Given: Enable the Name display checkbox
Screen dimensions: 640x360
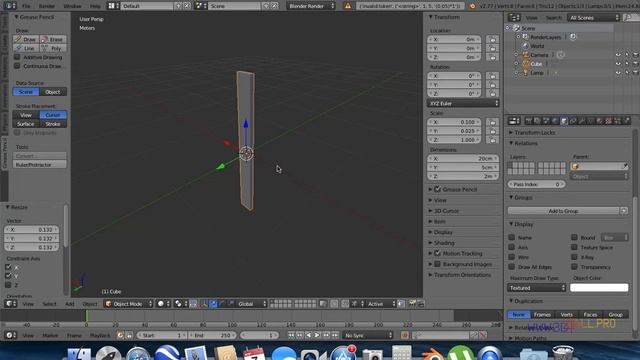Looking at the screenshot, I should [x=512, y=237].
